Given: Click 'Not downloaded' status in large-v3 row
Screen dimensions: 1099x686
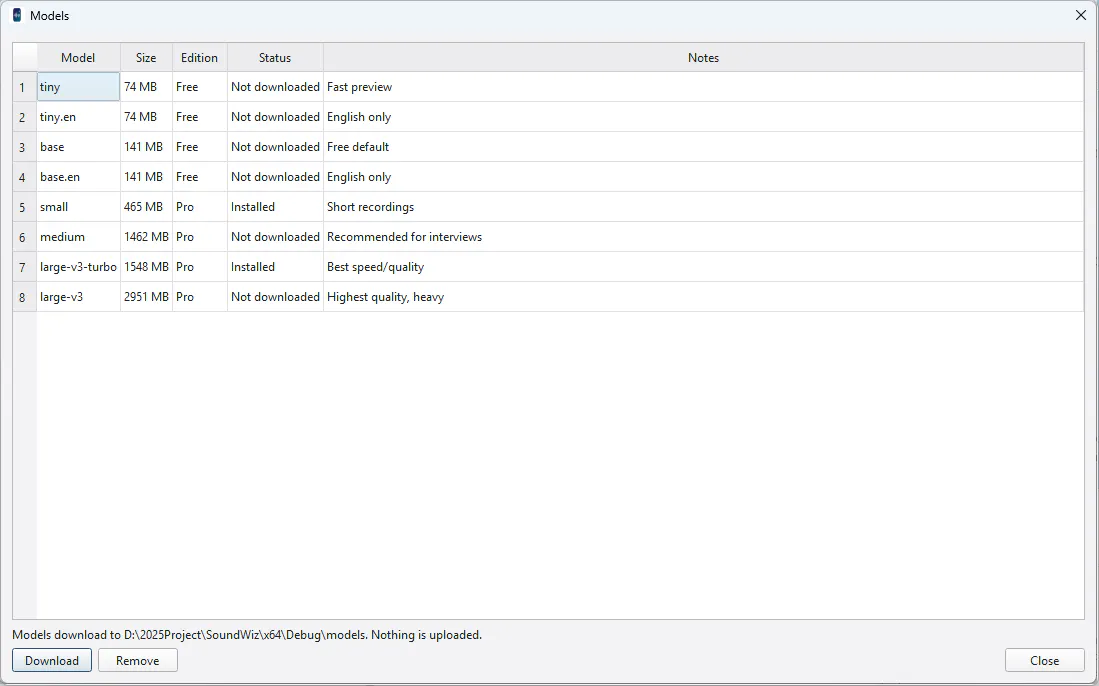Looking at the screenshot, I should tap(275, 297).
